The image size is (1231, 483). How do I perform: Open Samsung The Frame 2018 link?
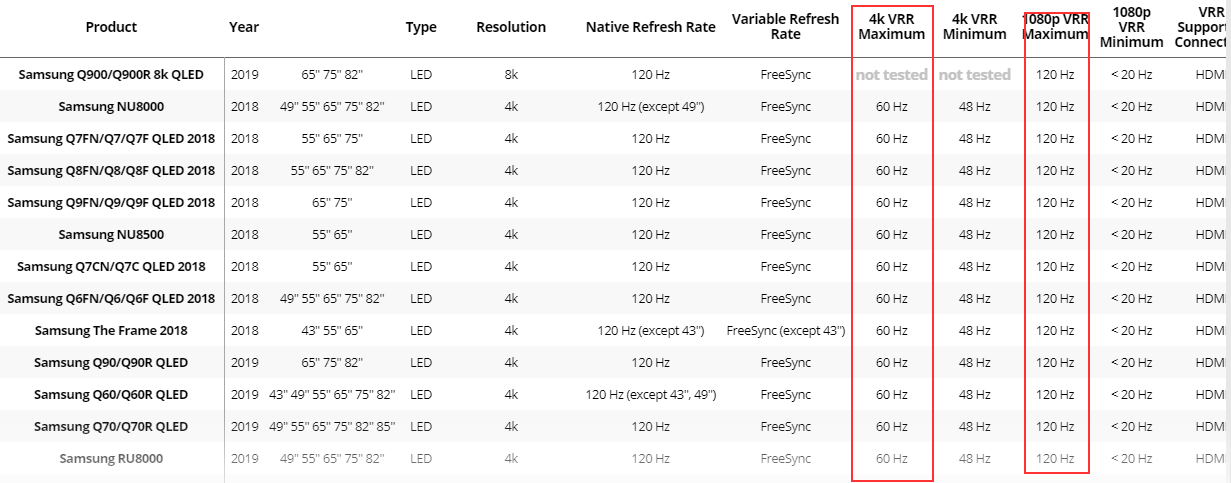(x=111, y=330)
